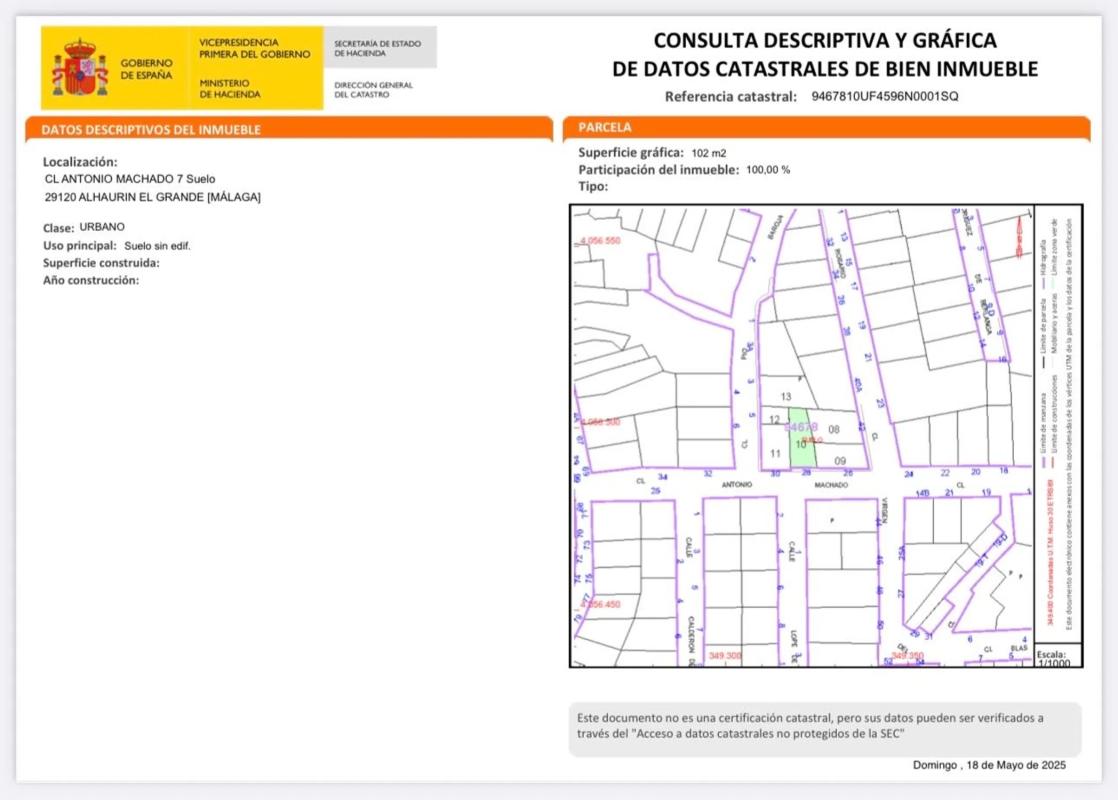Click parcel 09 on the cadastral map

pos(840,460)
